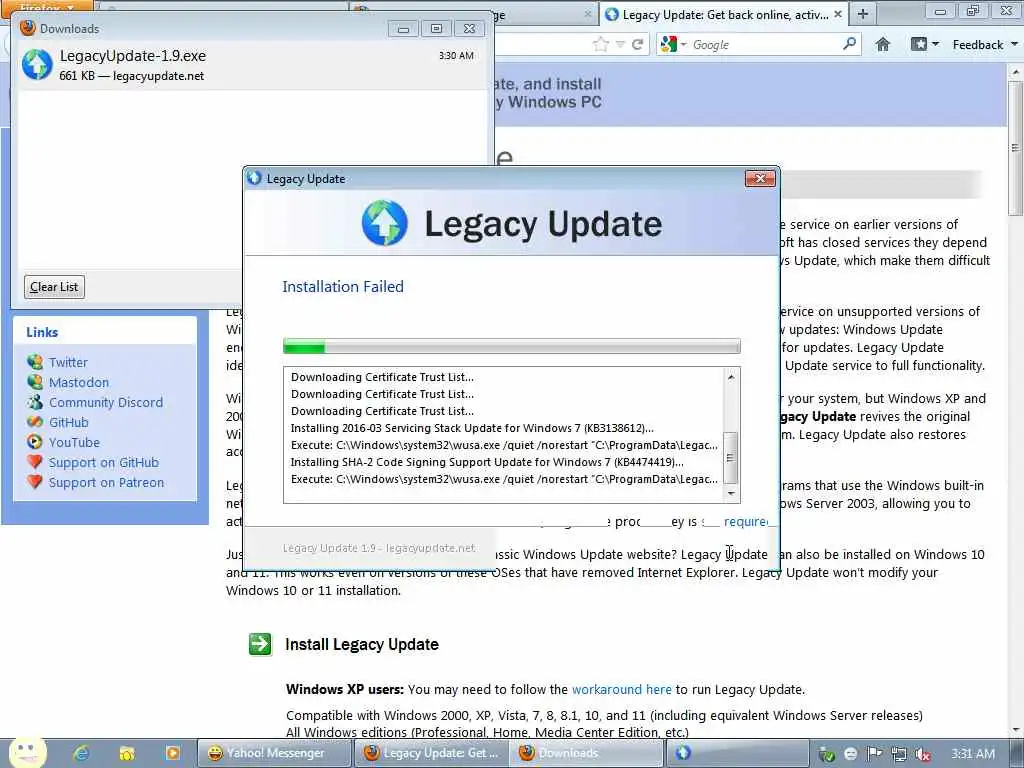Open the Feedback dropdown menu
Viewport: 1024px width, 768px height.
tap(985, 44)
